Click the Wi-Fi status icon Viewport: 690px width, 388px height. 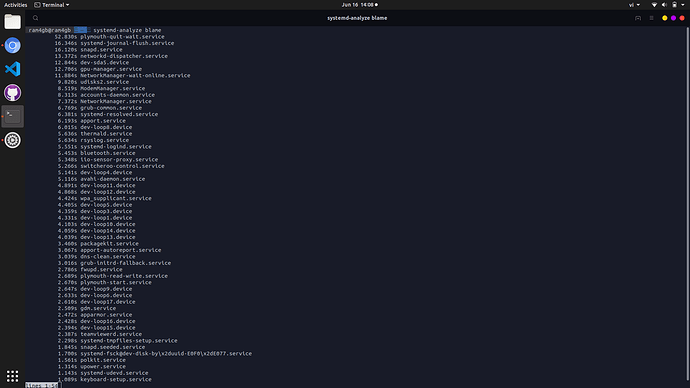[x=654, y=5]
